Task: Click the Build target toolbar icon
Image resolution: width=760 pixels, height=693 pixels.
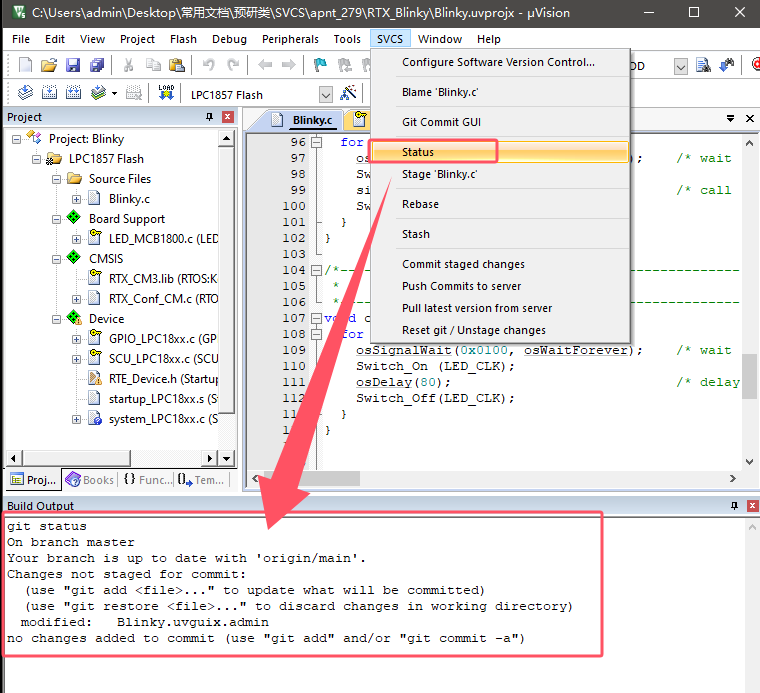Action: (x=49, y=93)
